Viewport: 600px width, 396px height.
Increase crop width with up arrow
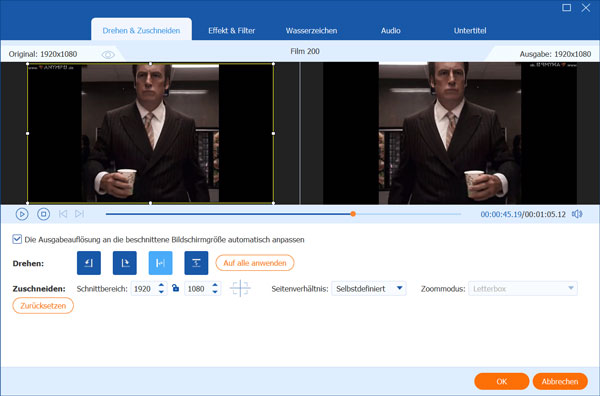pos(161,285)
